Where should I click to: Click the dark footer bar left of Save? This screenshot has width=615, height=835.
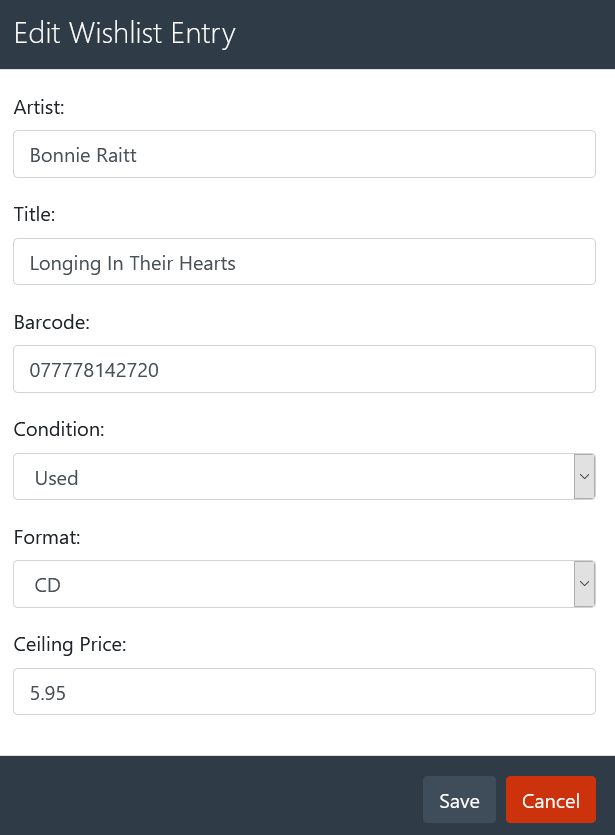pyautogui.click(x=200, y=797)
